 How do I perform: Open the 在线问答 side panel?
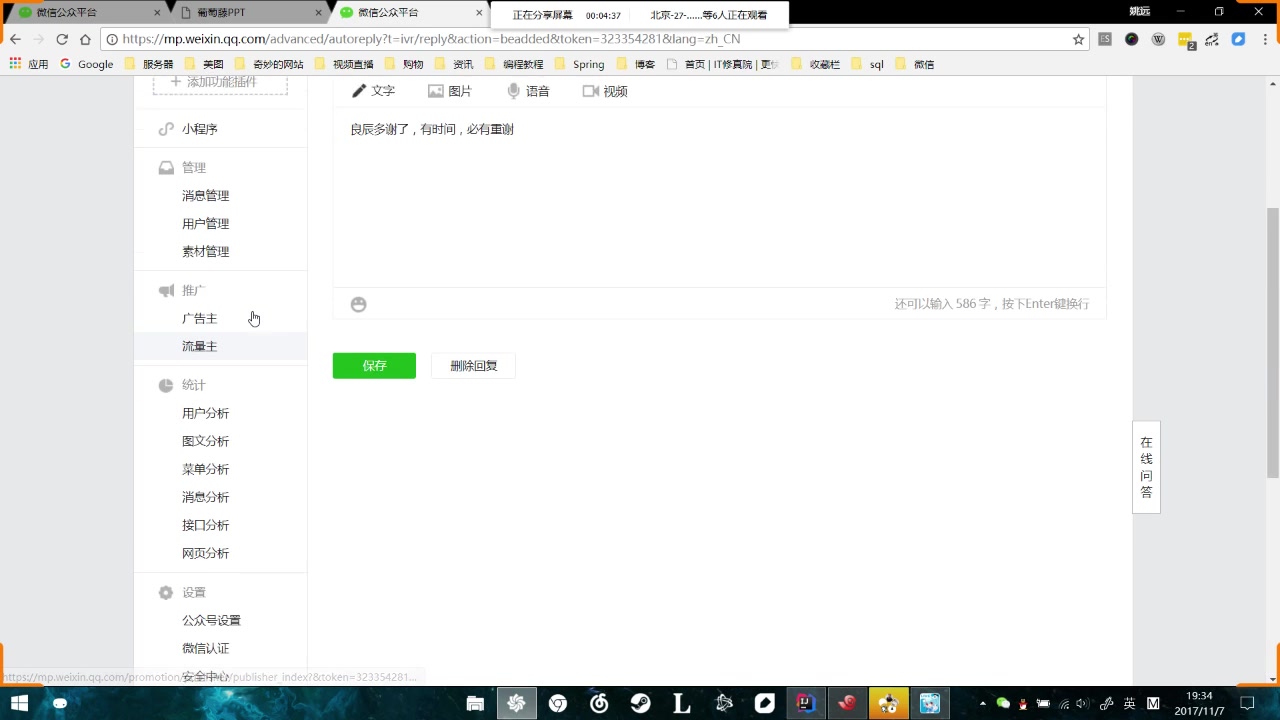coord(1146,466)
